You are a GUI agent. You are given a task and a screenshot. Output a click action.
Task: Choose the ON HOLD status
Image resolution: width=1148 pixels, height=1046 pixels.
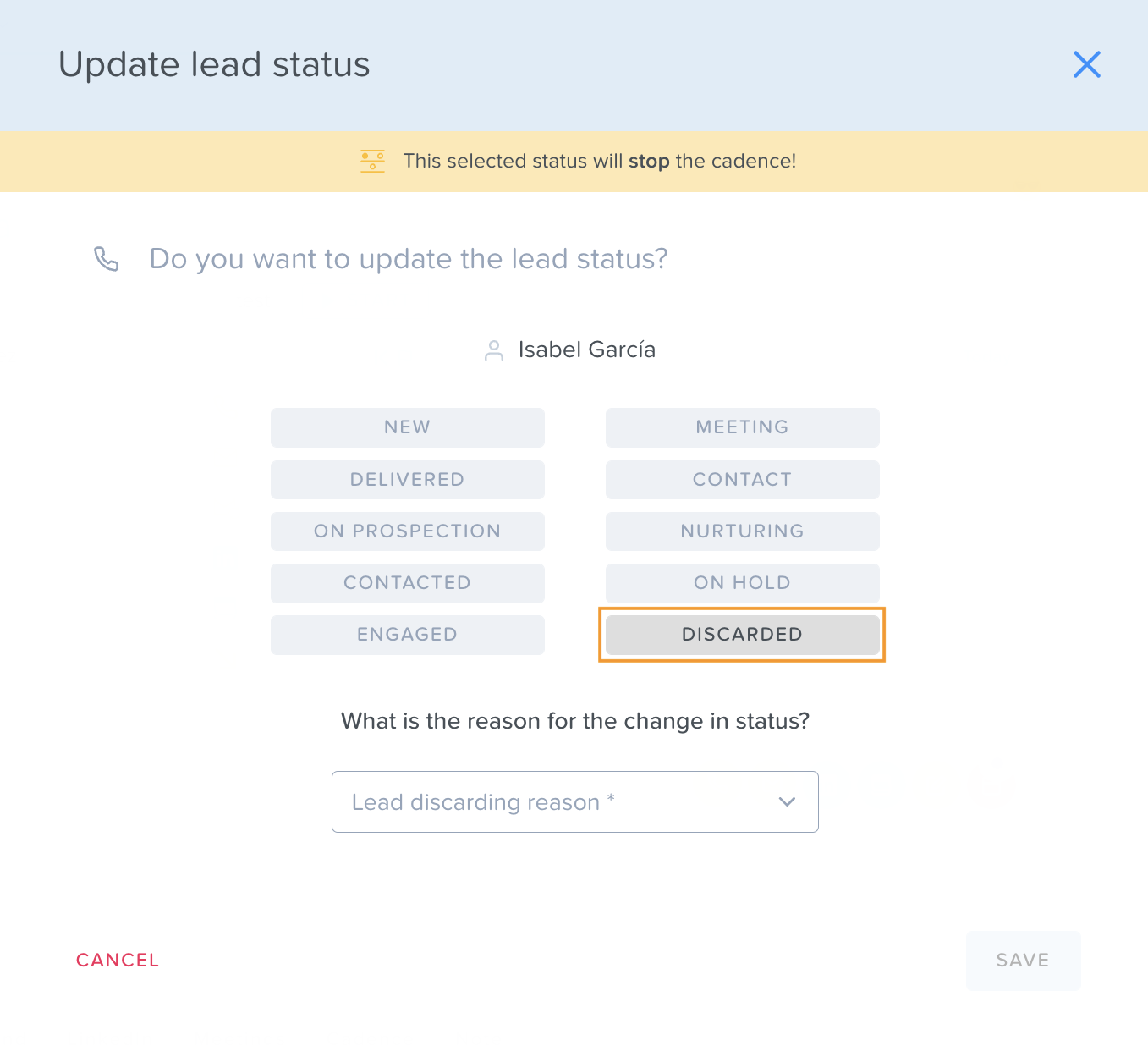742,583
